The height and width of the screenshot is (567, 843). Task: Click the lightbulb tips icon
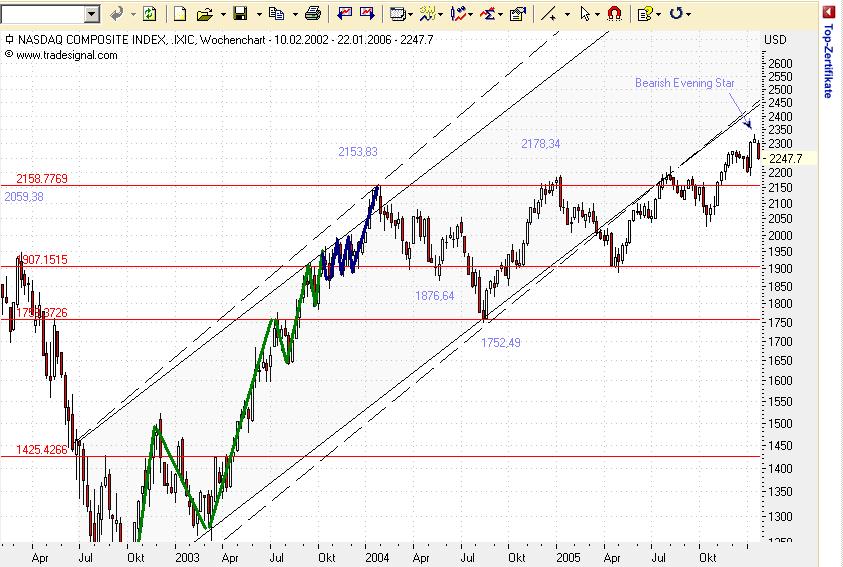coord(645,14)
